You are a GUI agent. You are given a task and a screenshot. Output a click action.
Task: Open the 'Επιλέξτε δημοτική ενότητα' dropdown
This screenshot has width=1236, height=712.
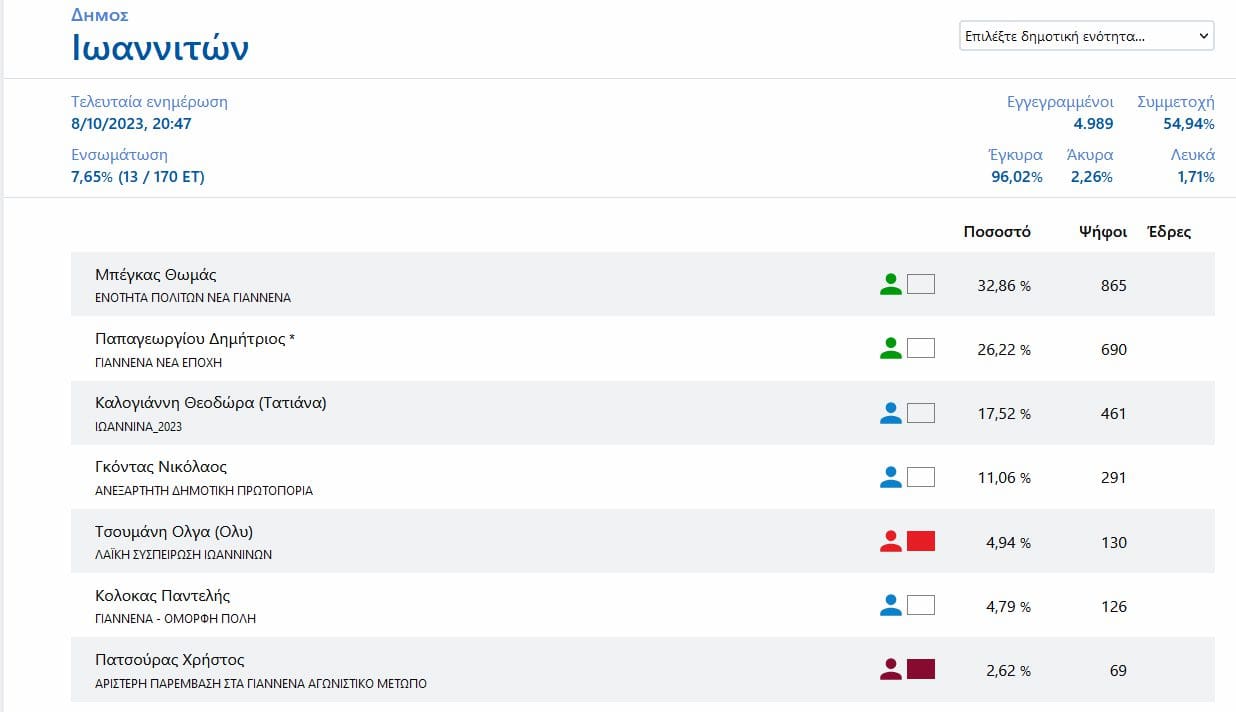1086,36
